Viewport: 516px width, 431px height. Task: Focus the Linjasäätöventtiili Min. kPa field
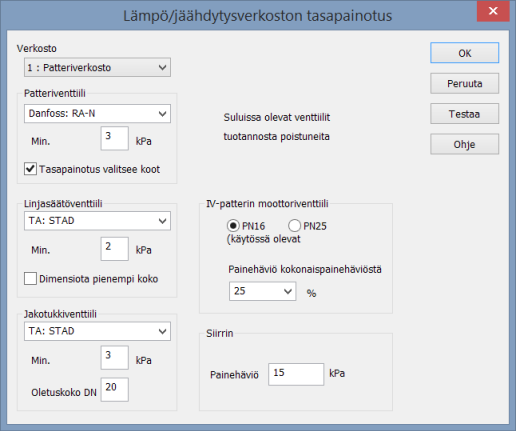click(x=115, y=249)
